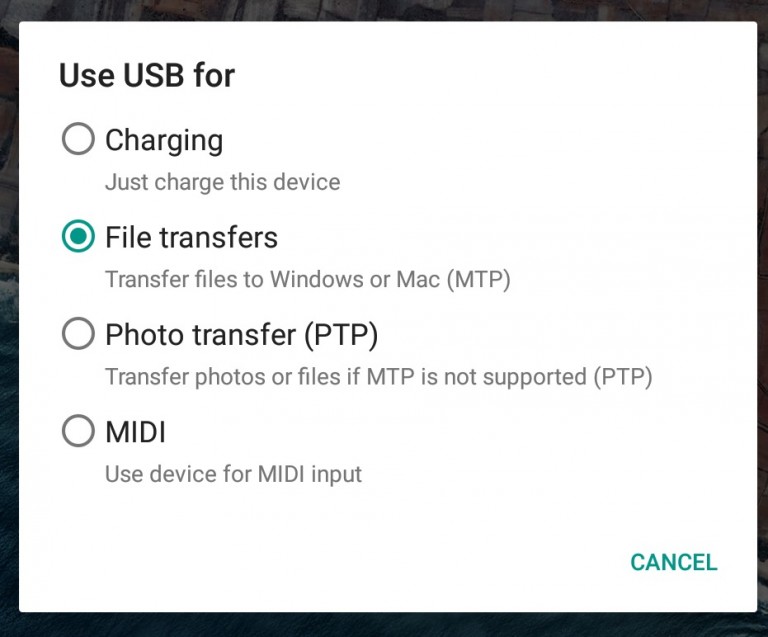Dismiss dialog by clicking wallpaper above it
Viewport: 768px width, 637px height.
pos(384,10)
